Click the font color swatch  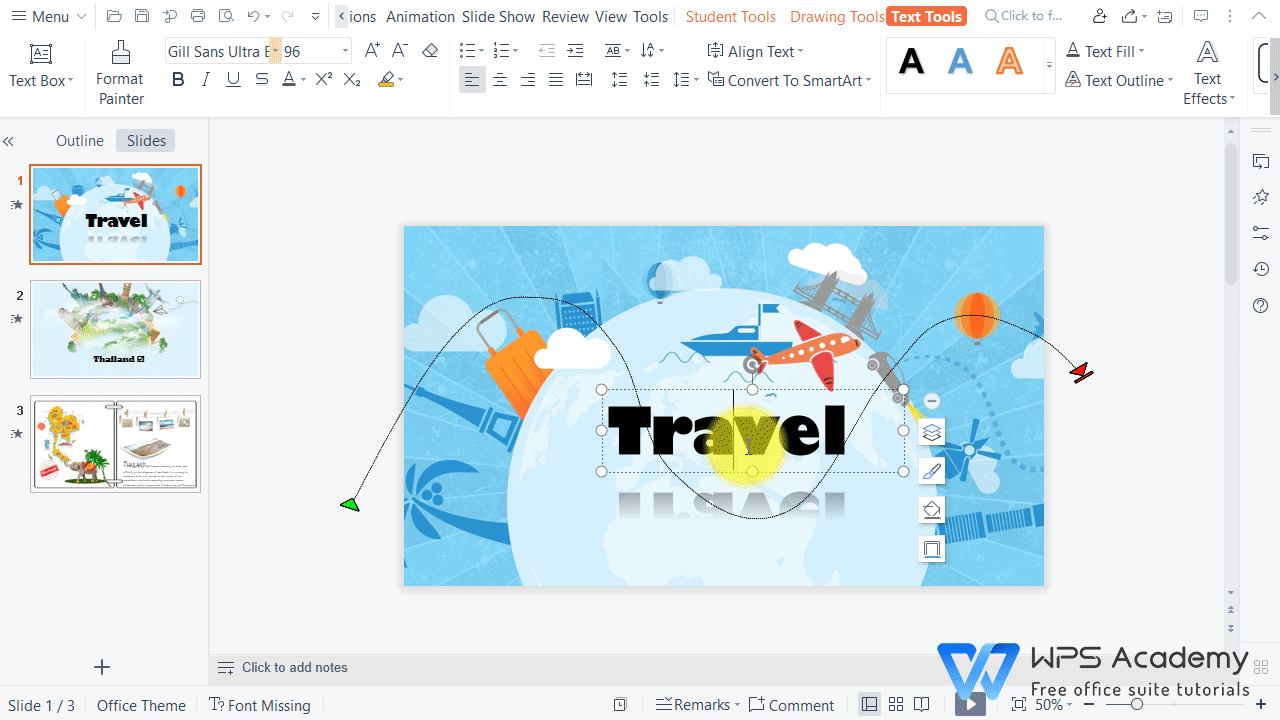[288, 79]
